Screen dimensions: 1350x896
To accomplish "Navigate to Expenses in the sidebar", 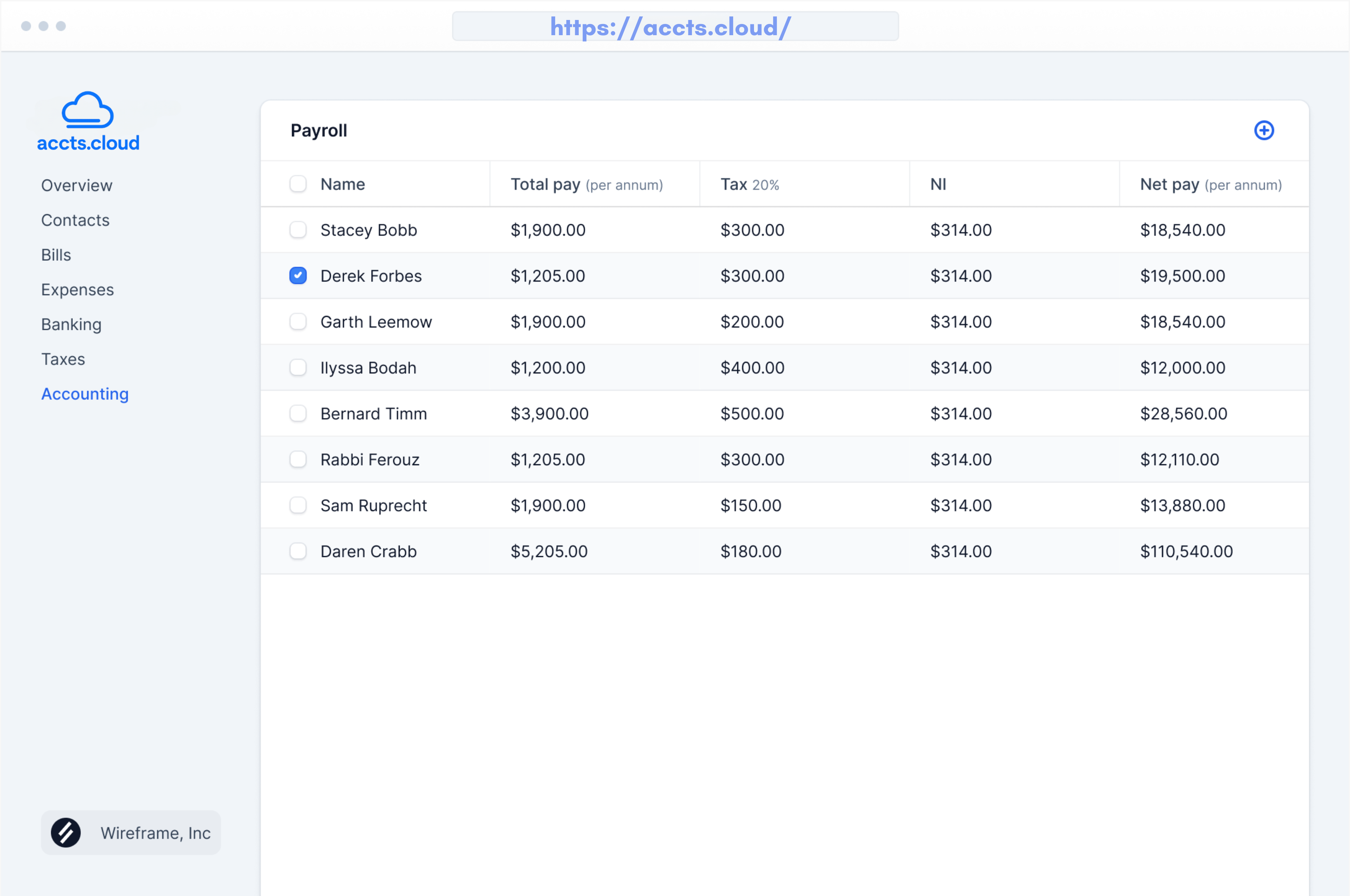I will click(x=77, y=290).
